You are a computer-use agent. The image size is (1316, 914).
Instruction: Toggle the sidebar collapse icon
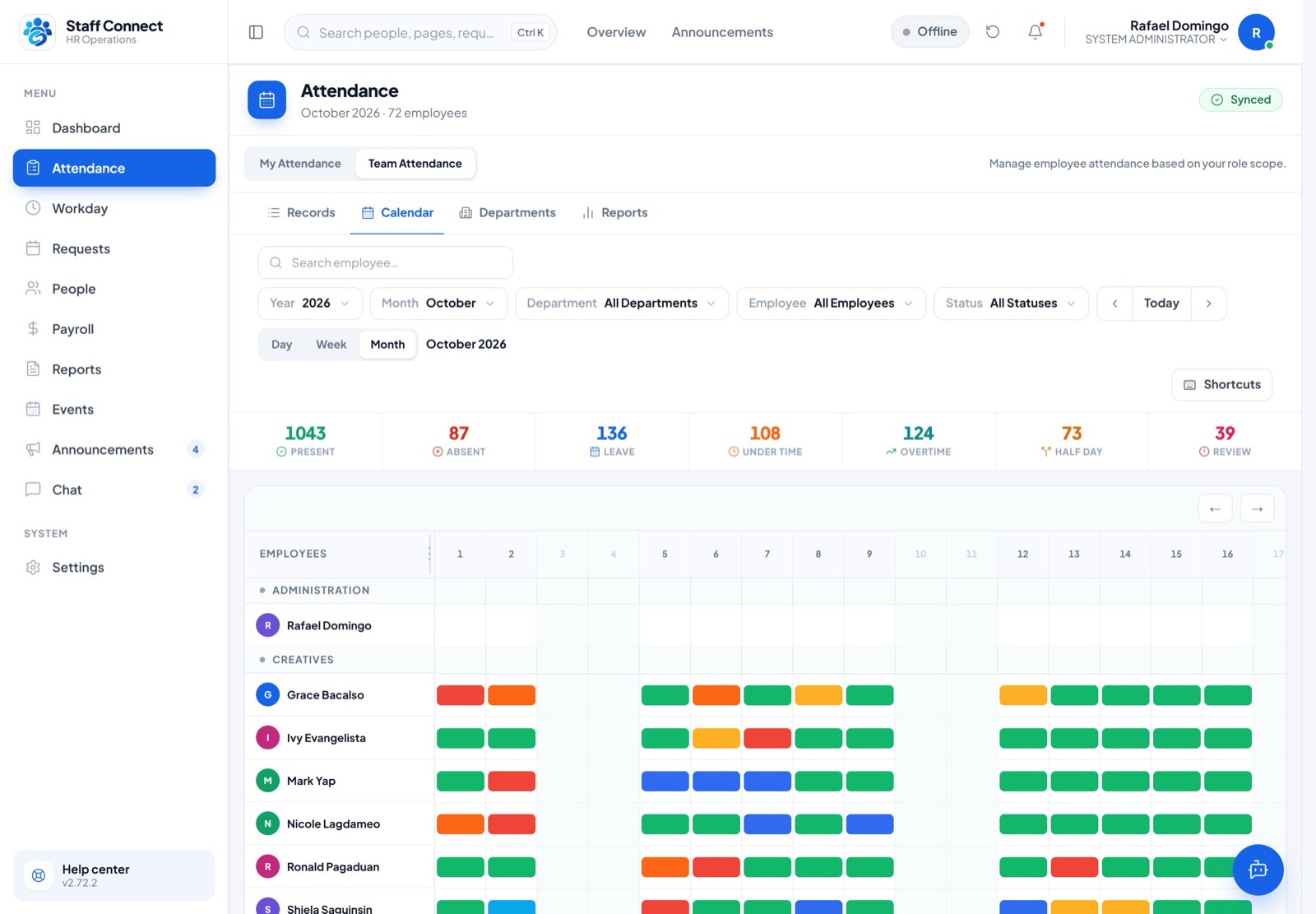coord(256,32)
